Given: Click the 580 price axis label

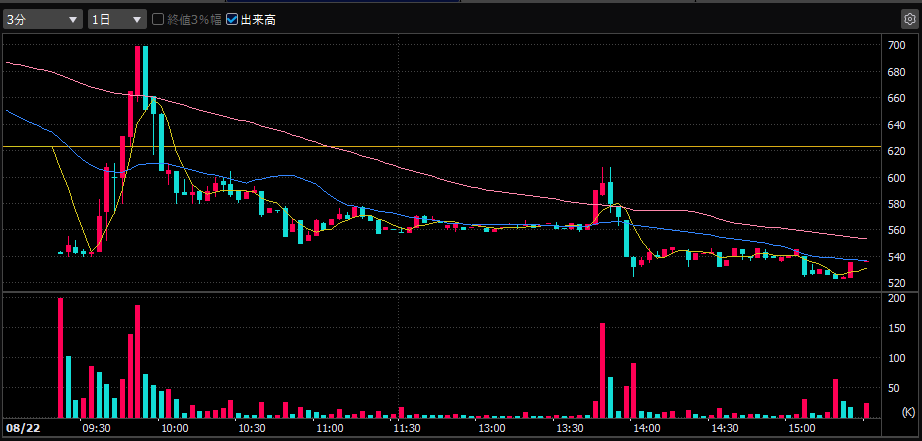Looking at the screenshot, I should (896, 204).
